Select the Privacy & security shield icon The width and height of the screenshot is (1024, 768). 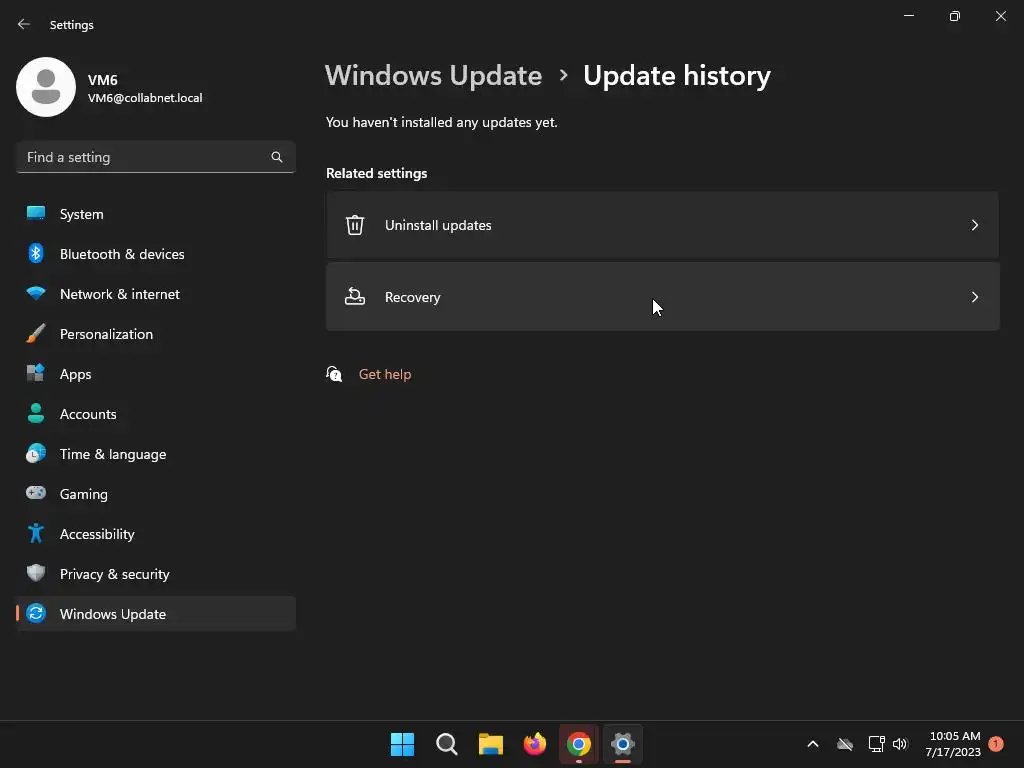coord(36,573)
